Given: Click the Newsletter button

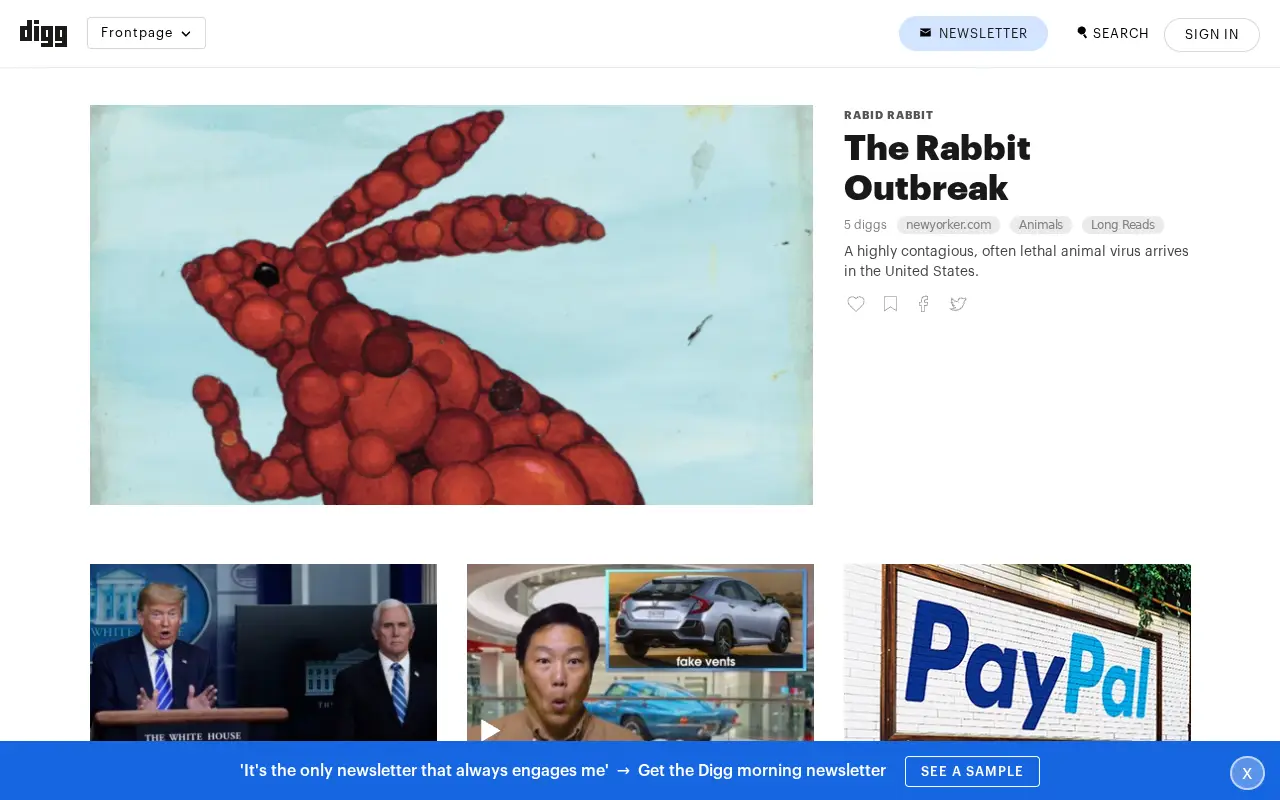Looking at the screenshot, I should (973, 33).
